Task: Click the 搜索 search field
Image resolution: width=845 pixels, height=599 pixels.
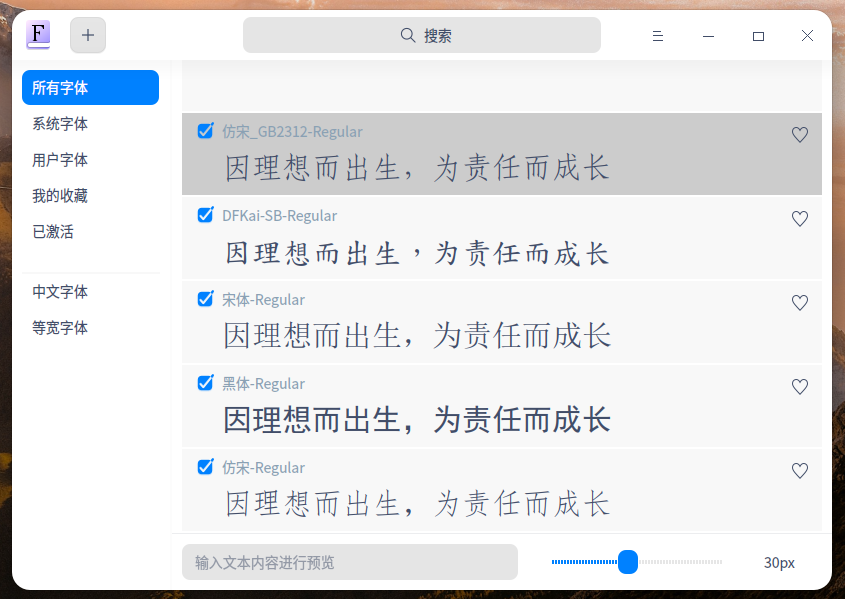Action: click(x=422, y=36)
